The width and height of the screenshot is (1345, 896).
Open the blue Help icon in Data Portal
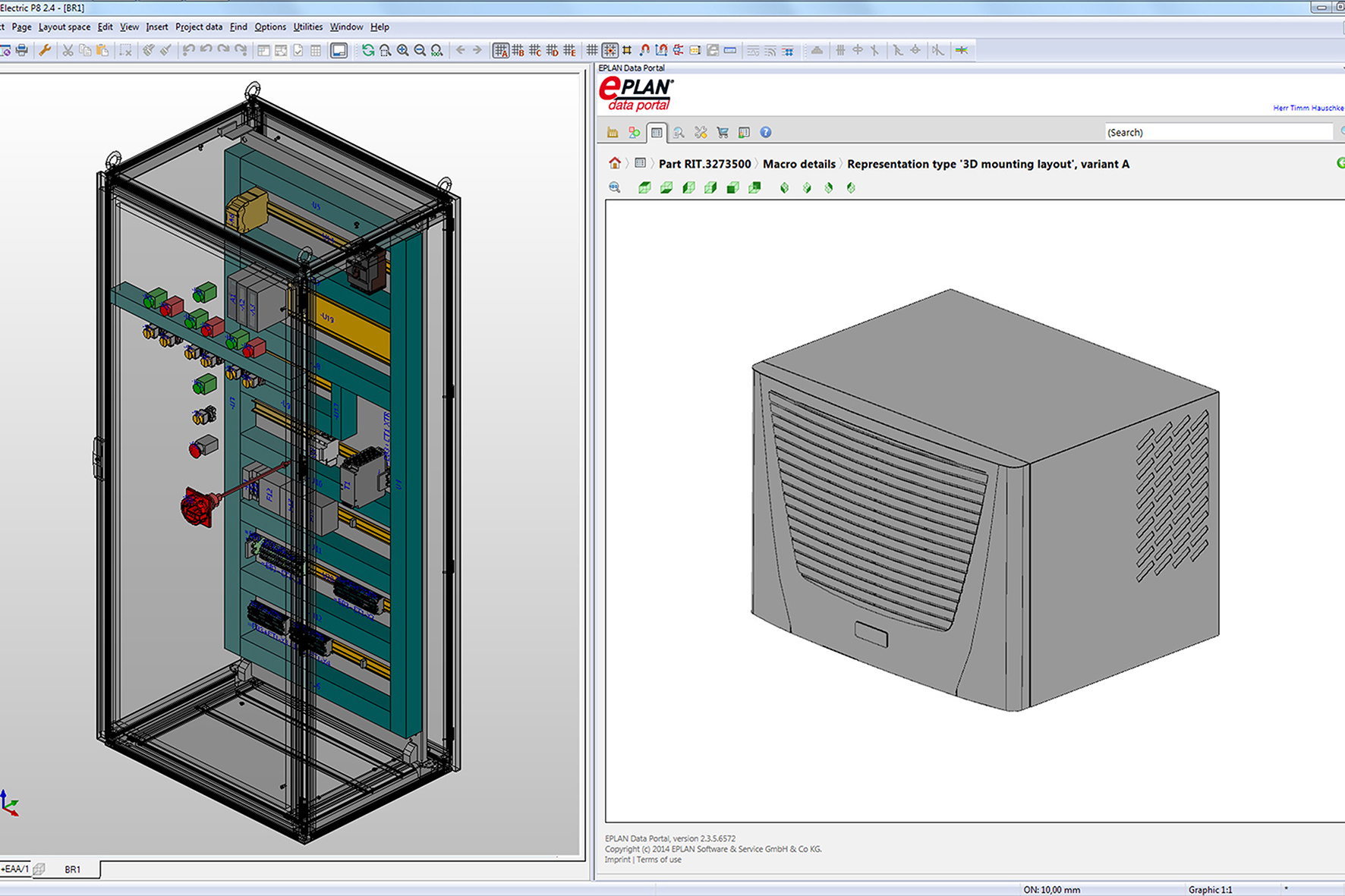pos(766,132)
